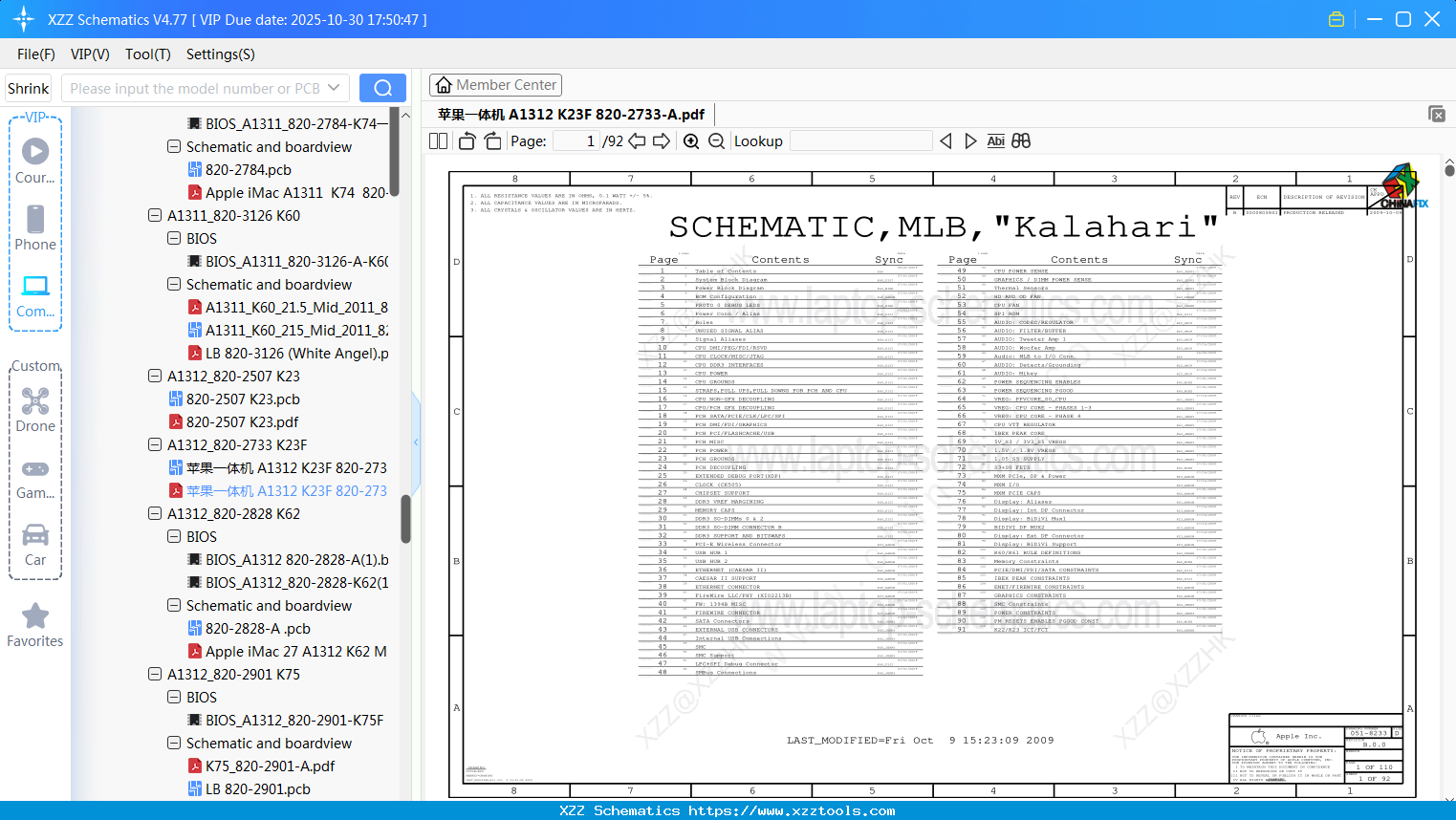Open the model number search dropdown arrow
Viewport: 1456px width, 820px height.
pos(334,88)
